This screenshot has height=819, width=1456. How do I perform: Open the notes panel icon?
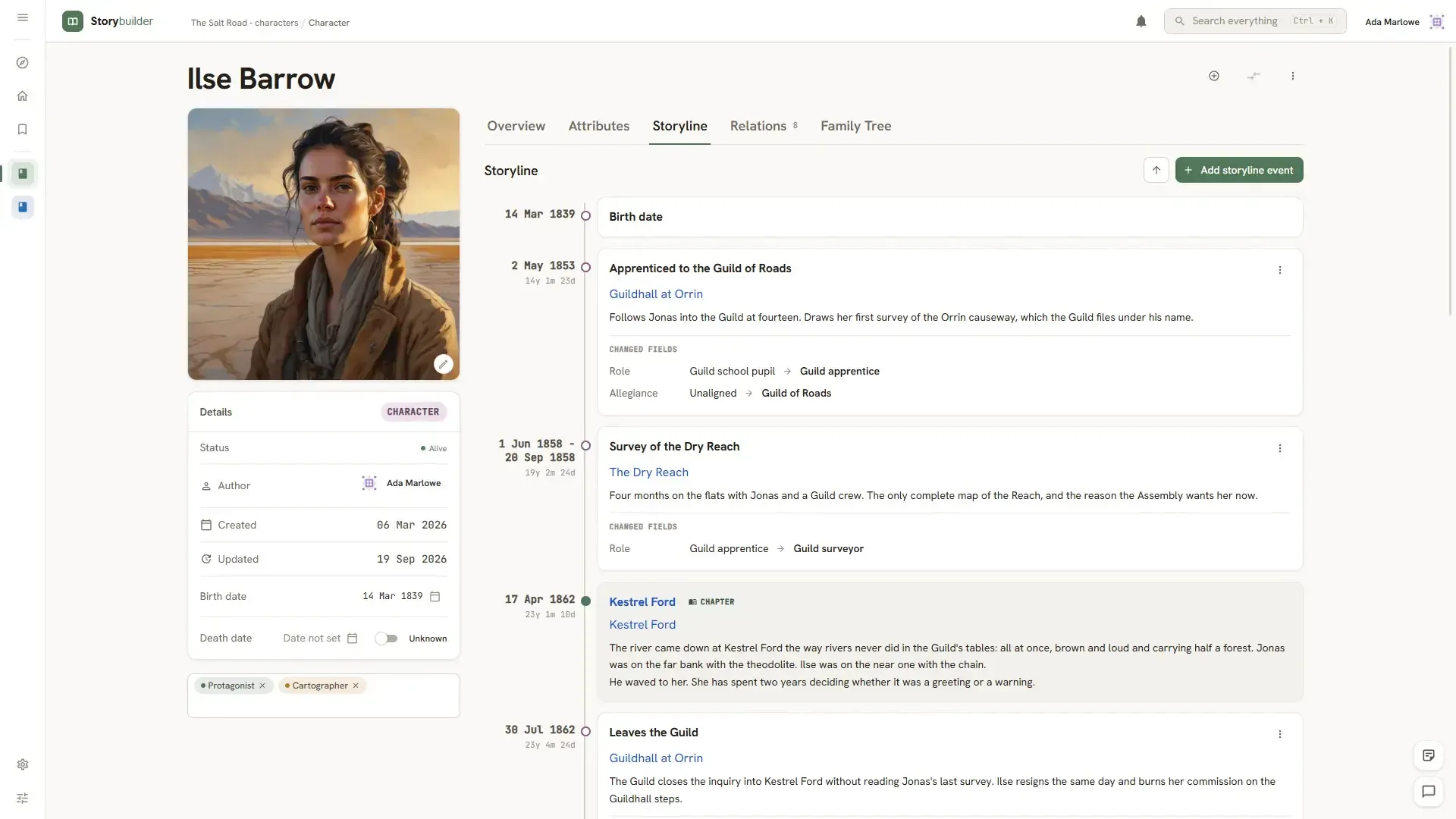click(1429, 755)
